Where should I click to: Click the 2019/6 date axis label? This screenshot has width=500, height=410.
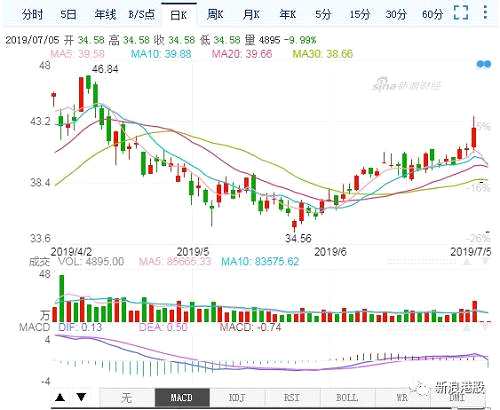point(330,252)
